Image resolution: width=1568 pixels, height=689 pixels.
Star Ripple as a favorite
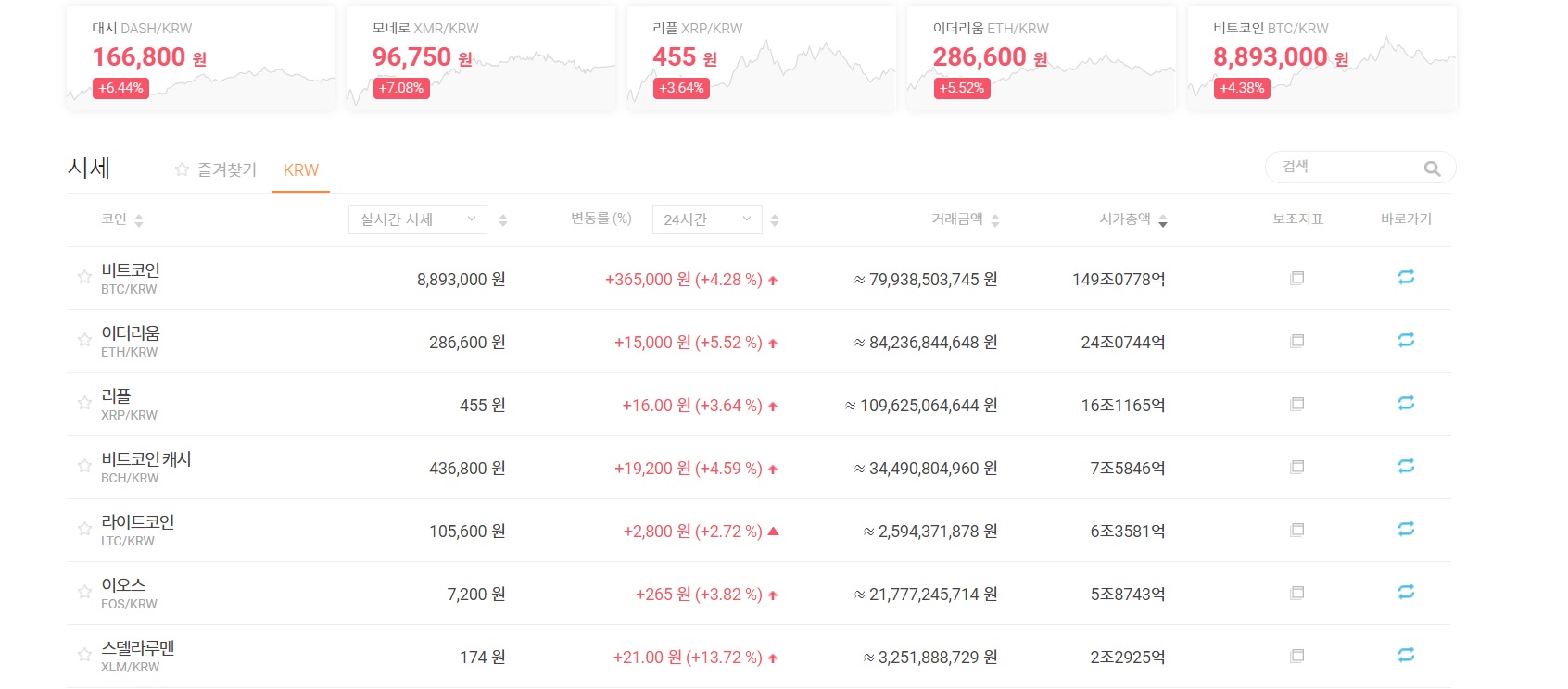click(x=84, y=403)
